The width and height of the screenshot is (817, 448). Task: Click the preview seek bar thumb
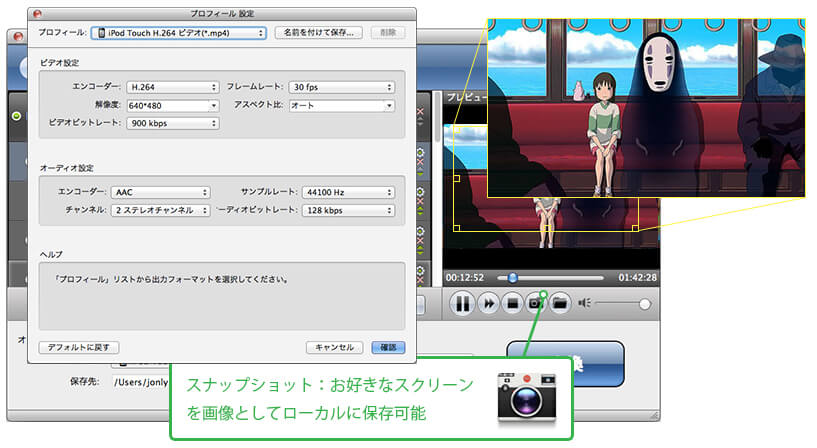[x=513, y=278]
